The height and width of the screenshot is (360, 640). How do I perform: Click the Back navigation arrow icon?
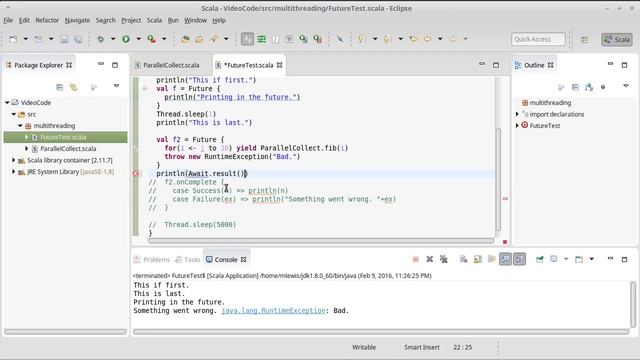coord(427,39)
